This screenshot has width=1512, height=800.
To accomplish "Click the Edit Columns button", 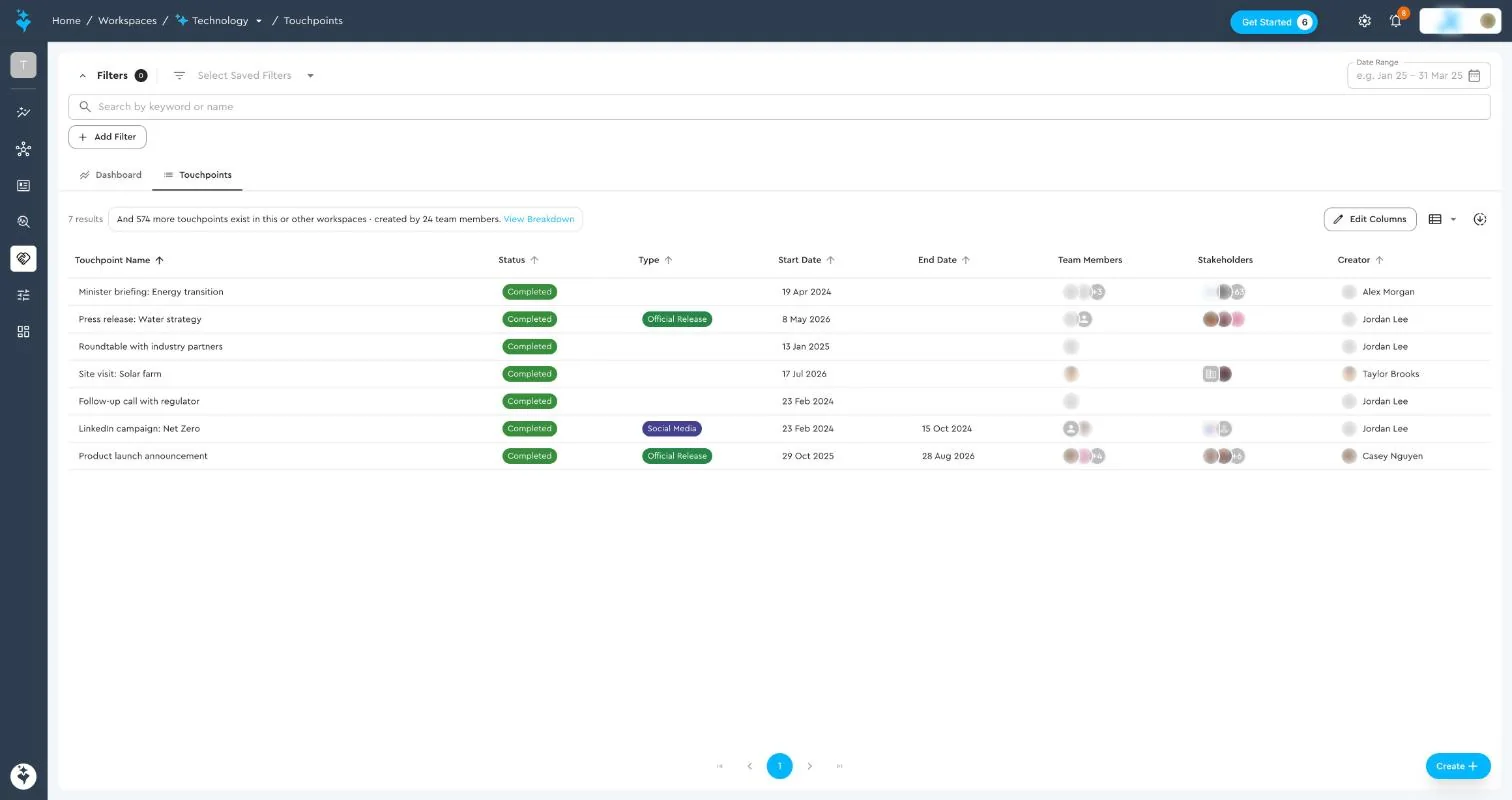I will [1370, 219].
